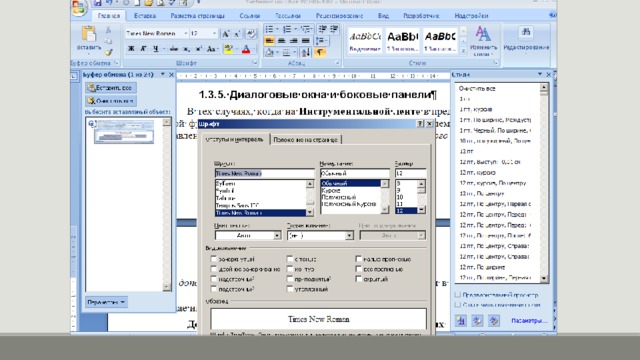Viewport: 640px width, 360px height.
Task: Click the Вставить все clipboard button
Action: (111, 88)
